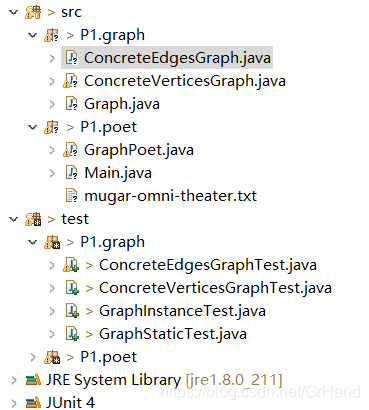369x410 pixels.
Task: Select ConcreteEdgesGraph.java file name
Action: pyautogui.click(x=177, y=58)
